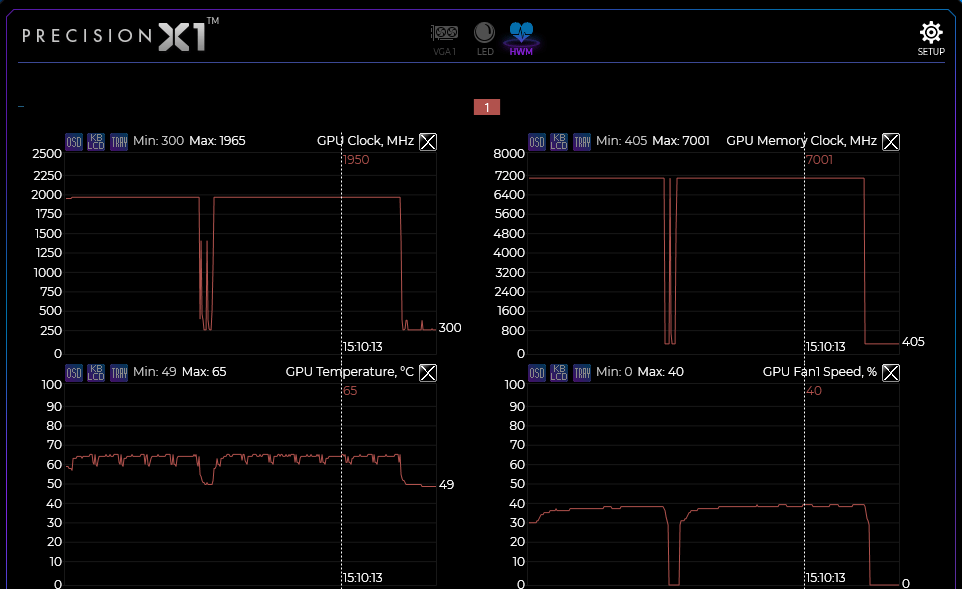This screenshot has width=962, height=589.
Task: Click the 15:10:13 timestamp in Fan1 Speed graph
Action: pos(826,577)
